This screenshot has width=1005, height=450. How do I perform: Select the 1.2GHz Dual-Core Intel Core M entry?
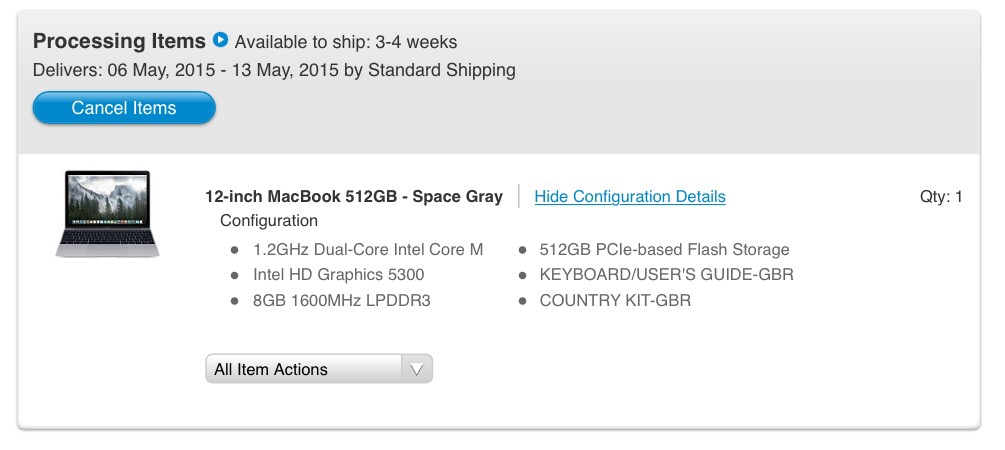368,249
